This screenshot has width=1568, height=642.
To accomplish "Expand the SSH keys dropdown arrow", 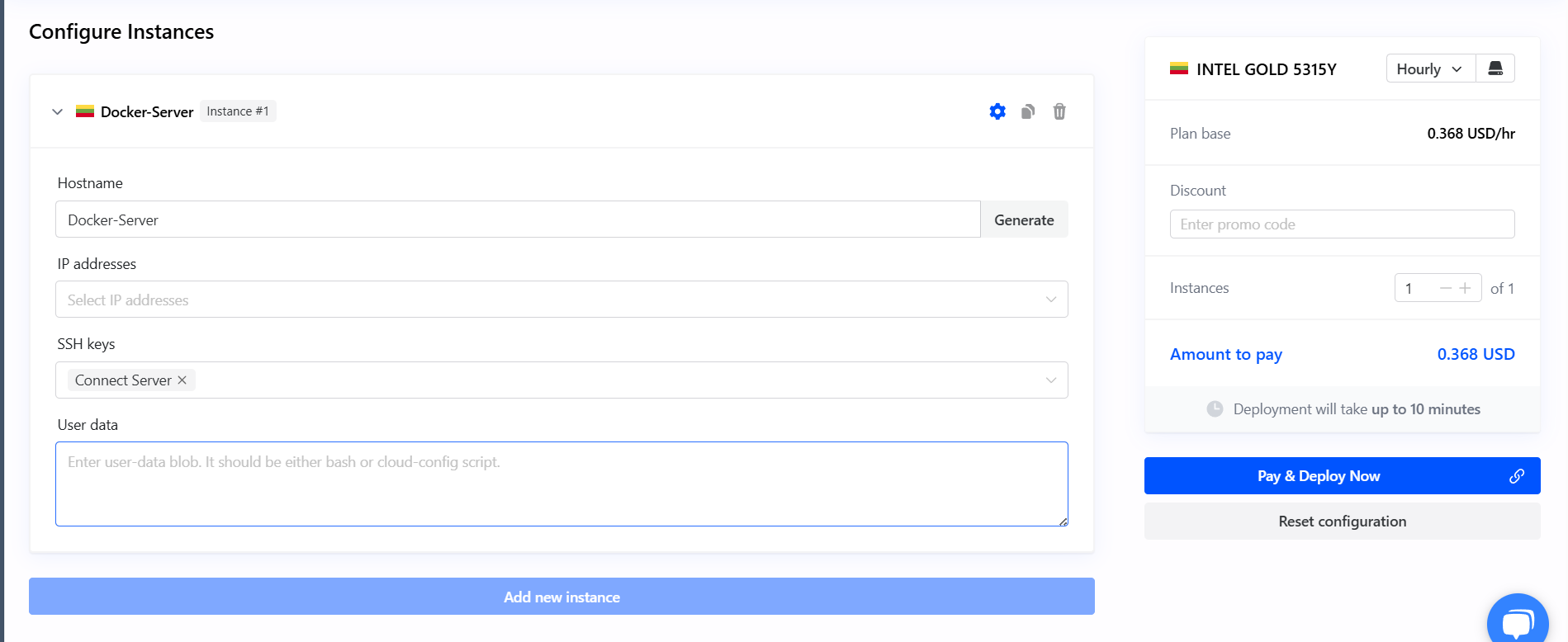I will pyautogui.click(x=1050, y=380).
